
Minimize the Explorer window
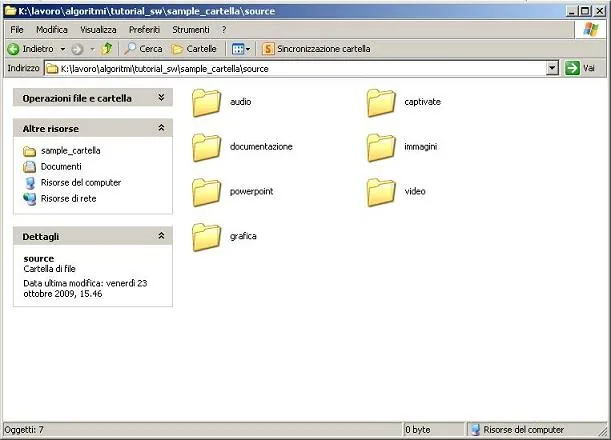[x=571, y=11]
